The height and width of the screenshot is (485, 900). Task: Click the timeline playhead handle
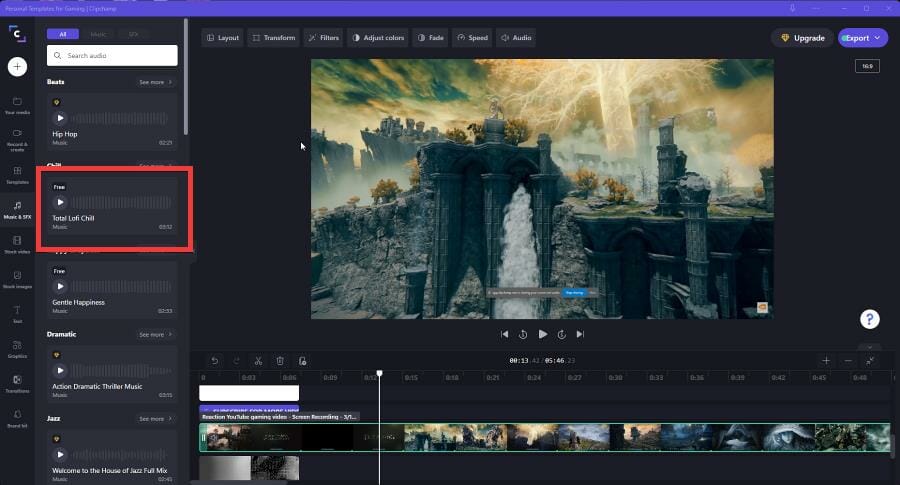click(x=379, y=374)
